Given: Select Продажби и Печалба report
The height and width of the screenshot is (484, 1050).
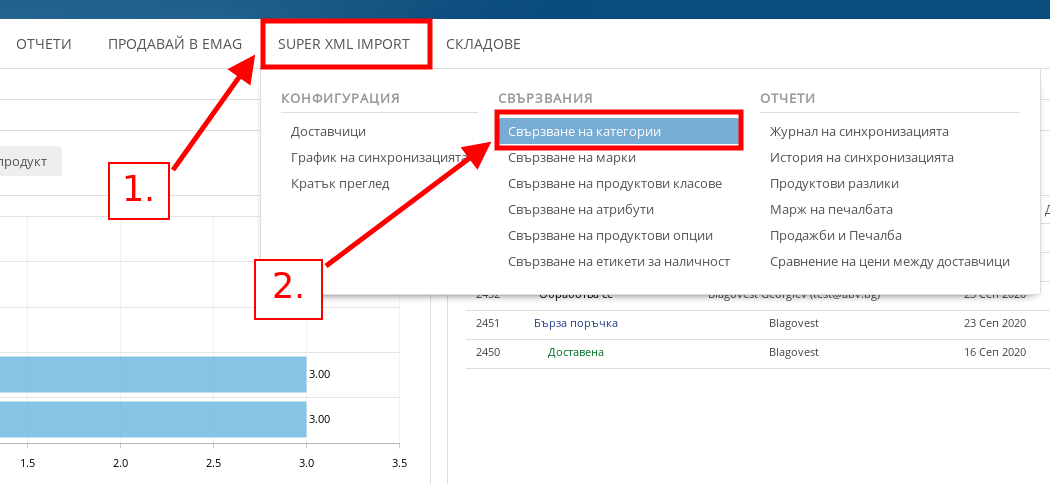Looking at the screenshot, I should pos(835,235).
